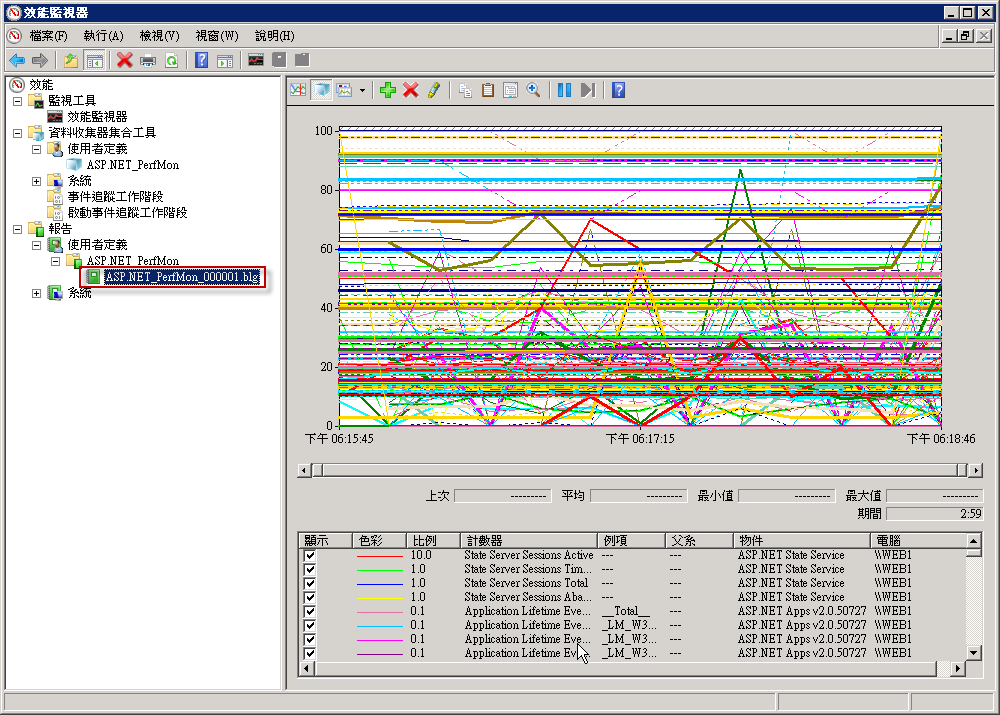Expand the 系統 node under 報告
The width and height of the screenshot is (1000, 715).
tap(36, 293)
